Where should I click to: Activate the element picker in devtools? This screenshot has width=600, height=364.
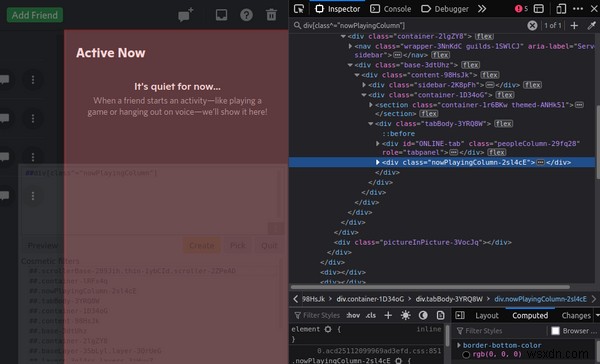click(299, 9)
